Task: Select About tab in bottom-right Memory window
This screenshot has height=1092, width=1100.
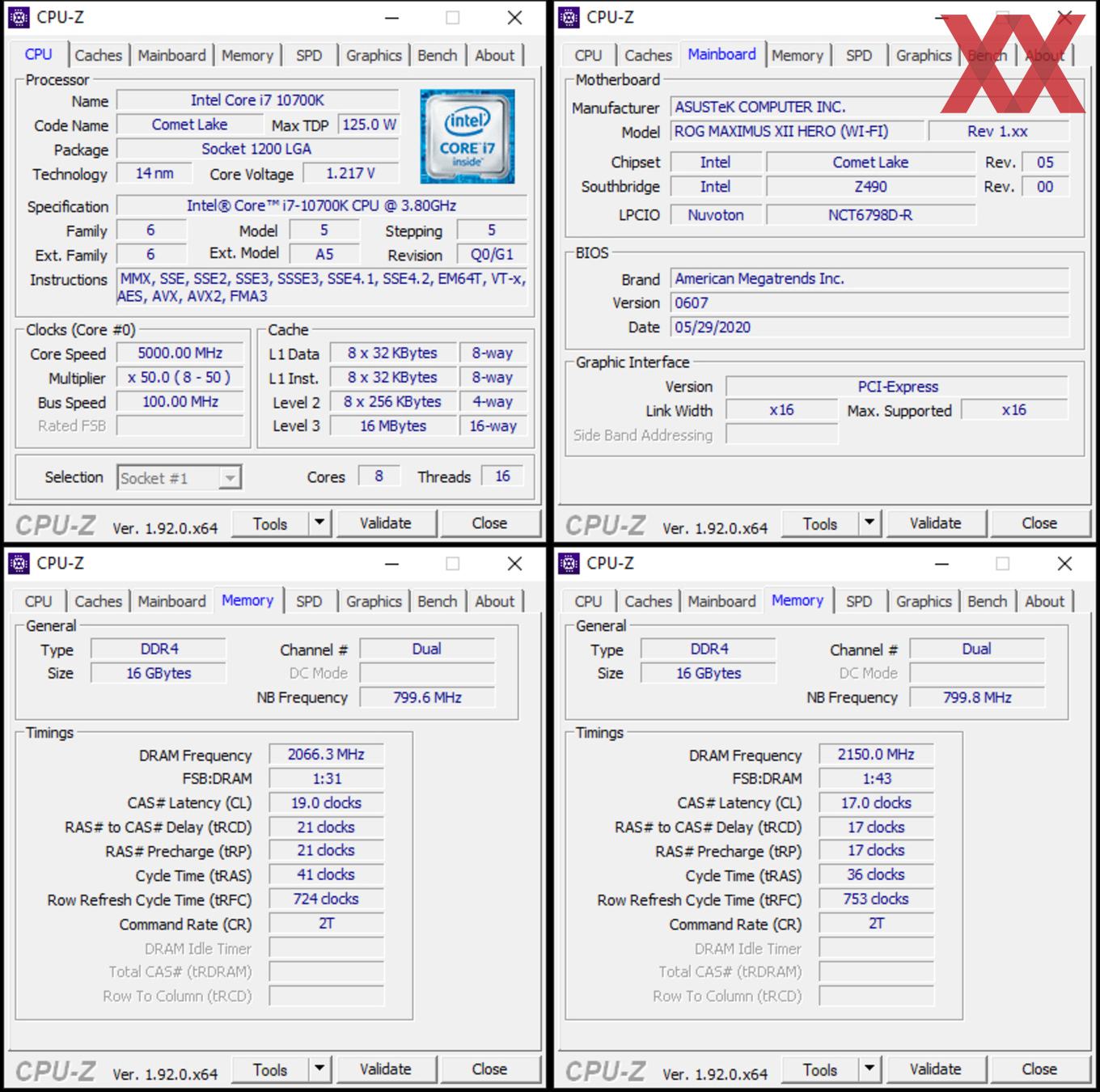Action: pyautogui.click(x=1045, y=601)
